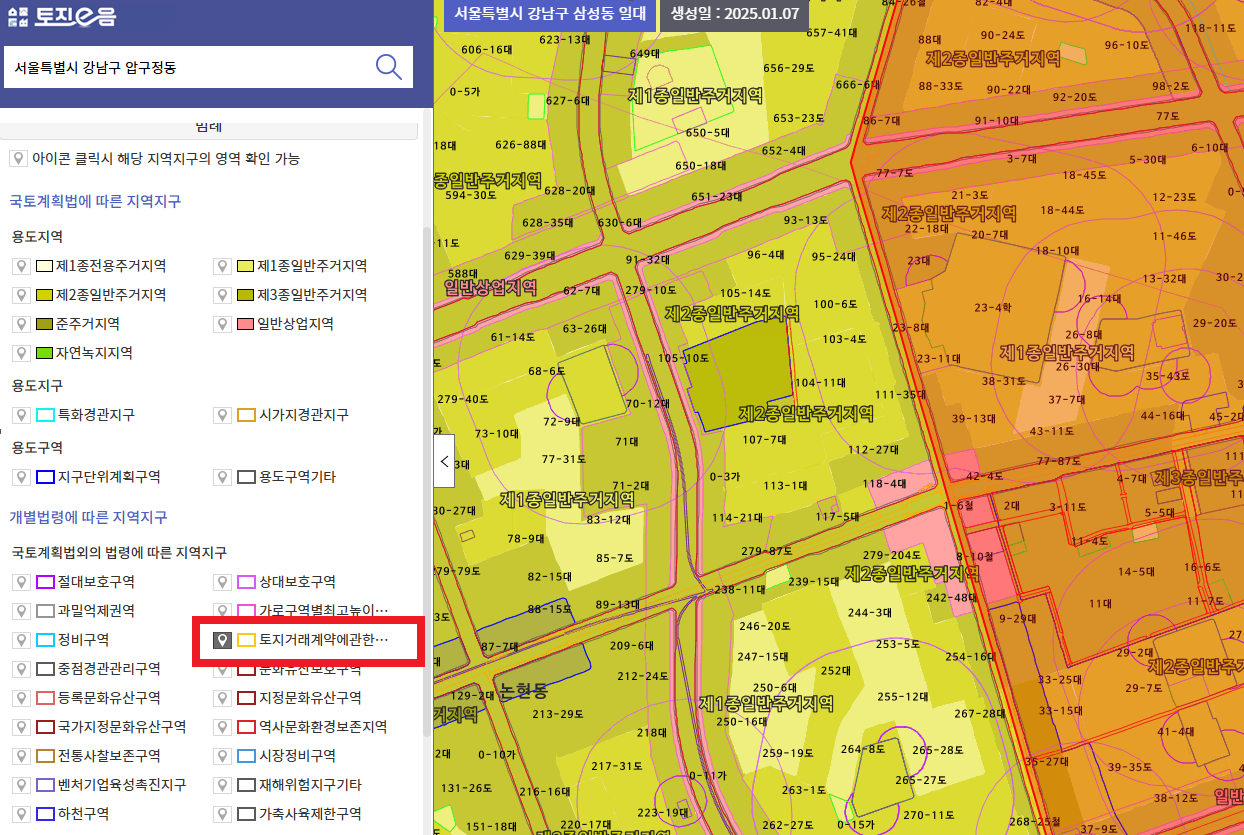Image resolution: width=1244 pixels, height=835 pixels.
Task: Click parcel label 105-10도 on the map
Action: [x=683, y=358]
